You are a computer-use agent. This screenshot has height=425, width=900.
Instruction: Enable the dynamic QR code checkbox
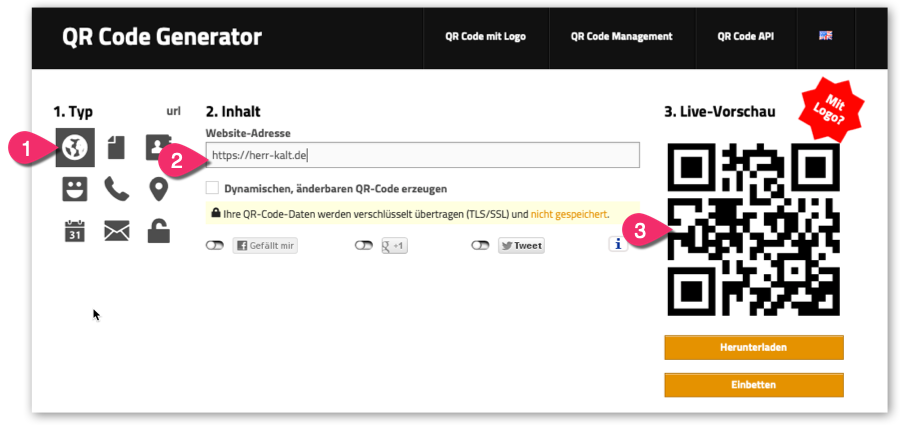(212, 187)
